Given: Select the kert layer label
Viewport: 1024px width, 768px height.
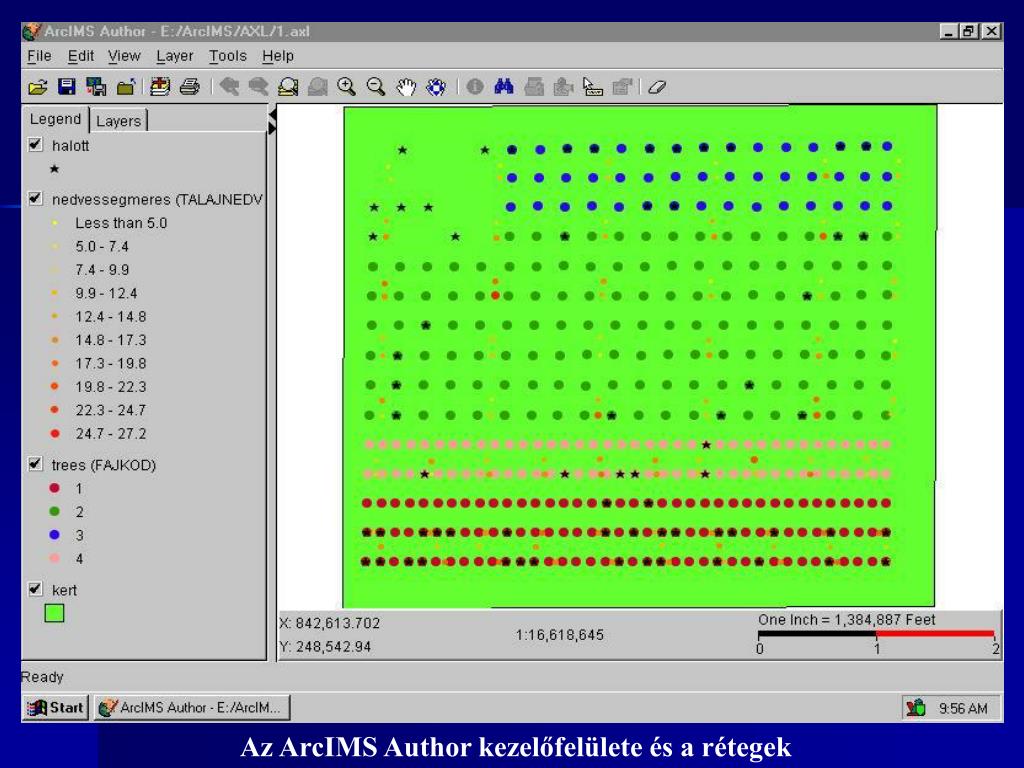Looking at the screenshot, I should (x=64, y=590).
